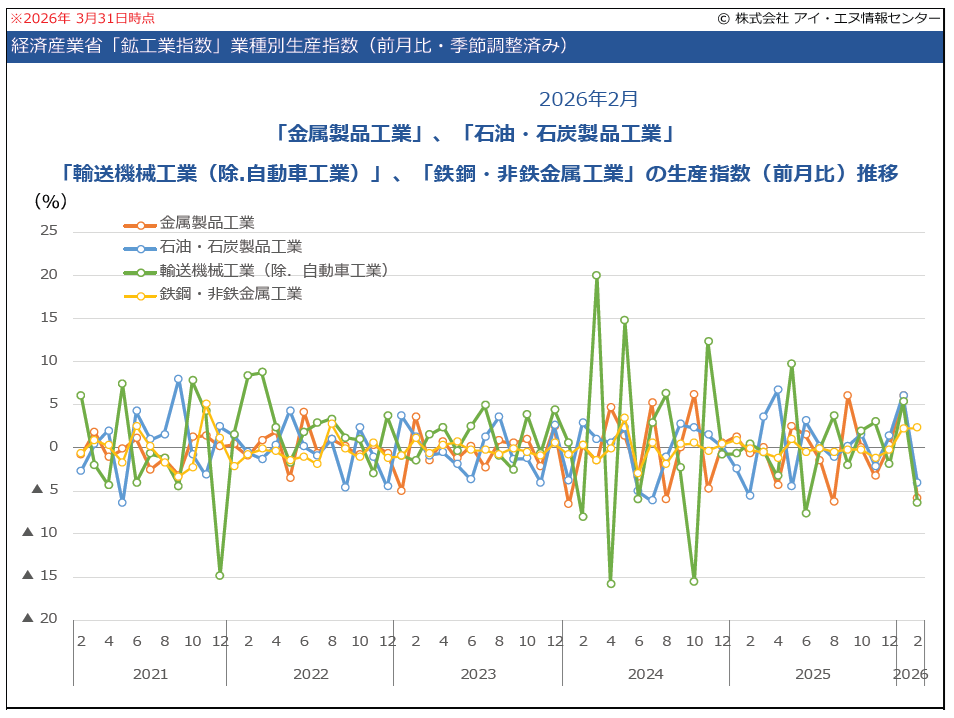The width and height of the screenshot is (954, 718).
Task: Expand the 2024 year axis group
Action: (645, 675)
